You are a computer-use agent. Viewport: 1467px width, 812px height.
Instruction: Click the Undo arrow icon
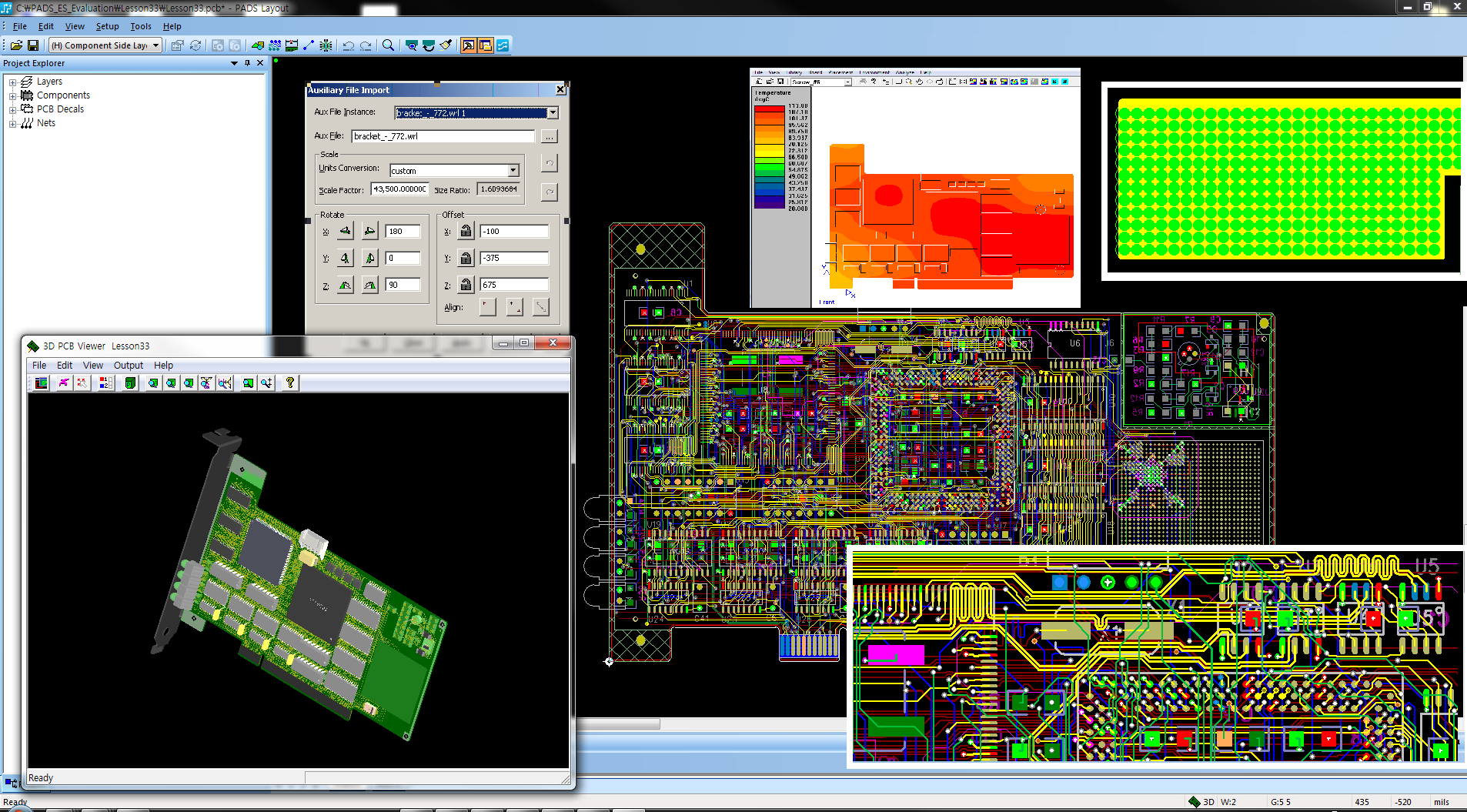(x=349, y=45)
